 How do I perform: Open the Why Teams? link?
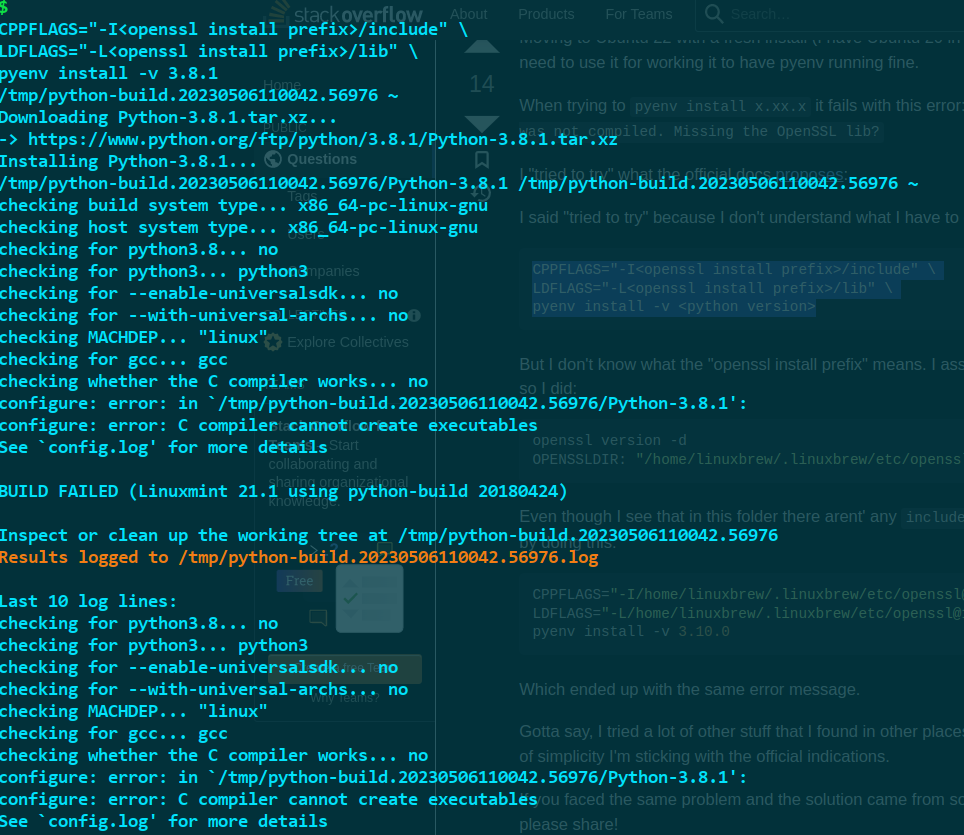point(345,698)
